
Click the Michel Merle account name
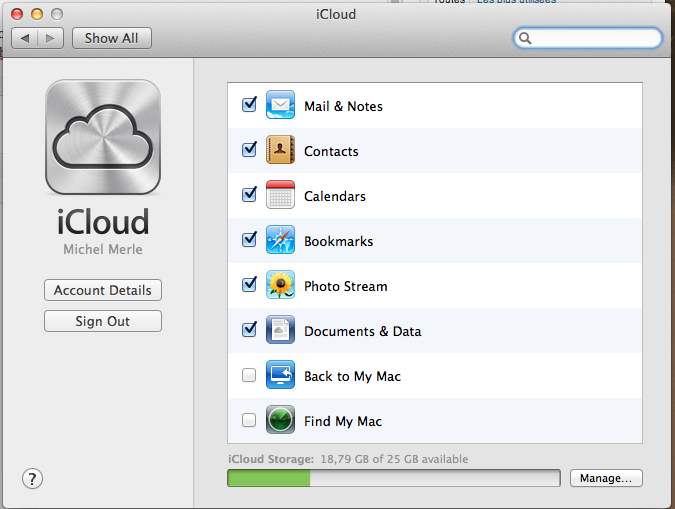click(103, 249)
